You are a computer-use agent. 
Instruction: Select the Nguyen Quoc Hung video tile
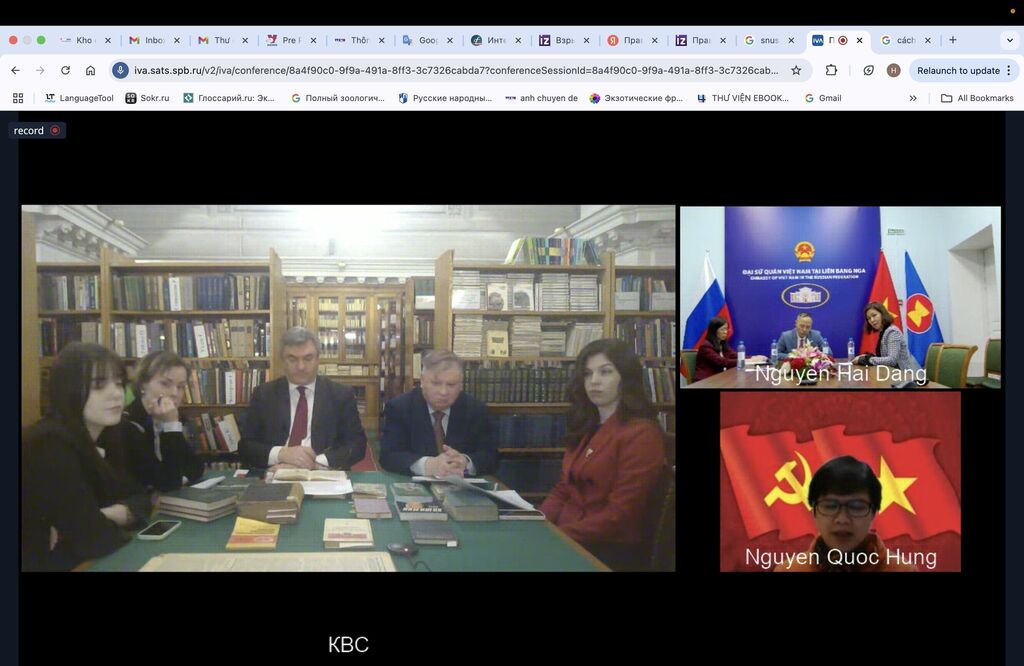[x=840, y=481]
